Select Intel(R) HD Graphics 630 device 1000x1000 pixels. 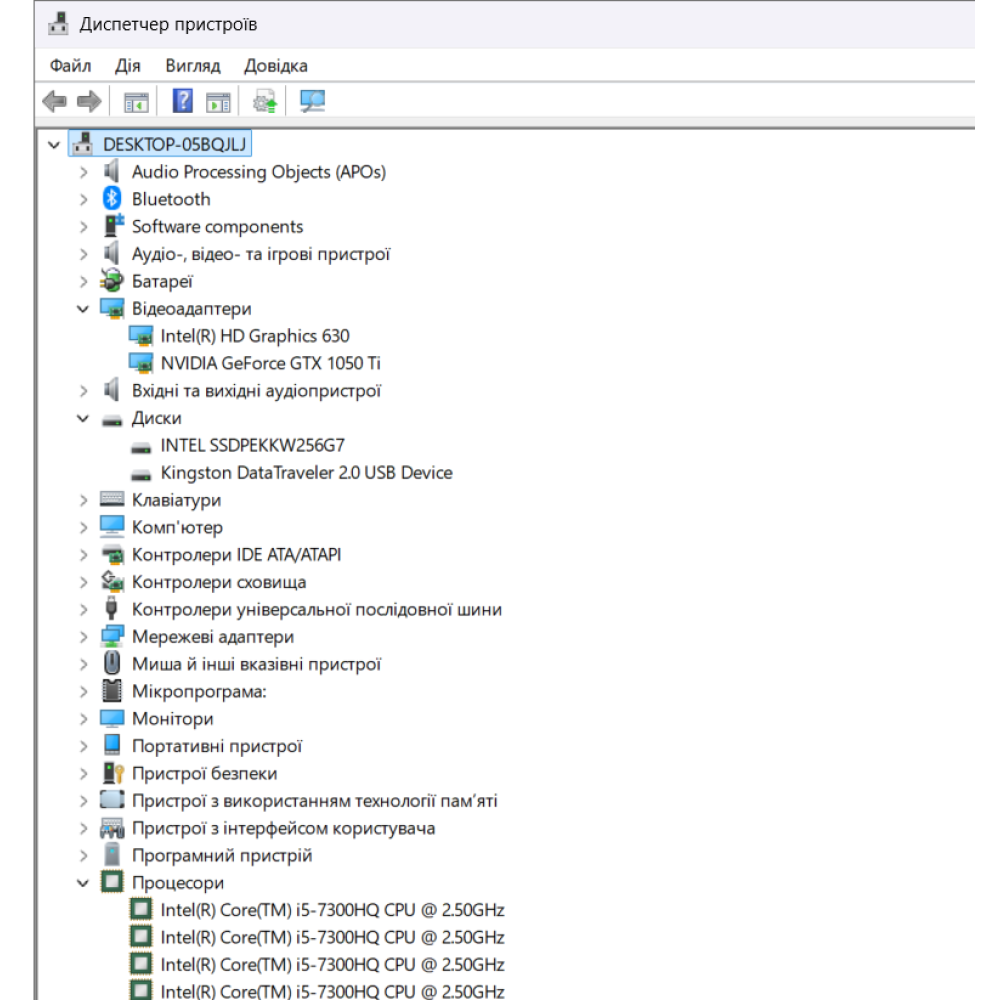click(x=254, y=336)
